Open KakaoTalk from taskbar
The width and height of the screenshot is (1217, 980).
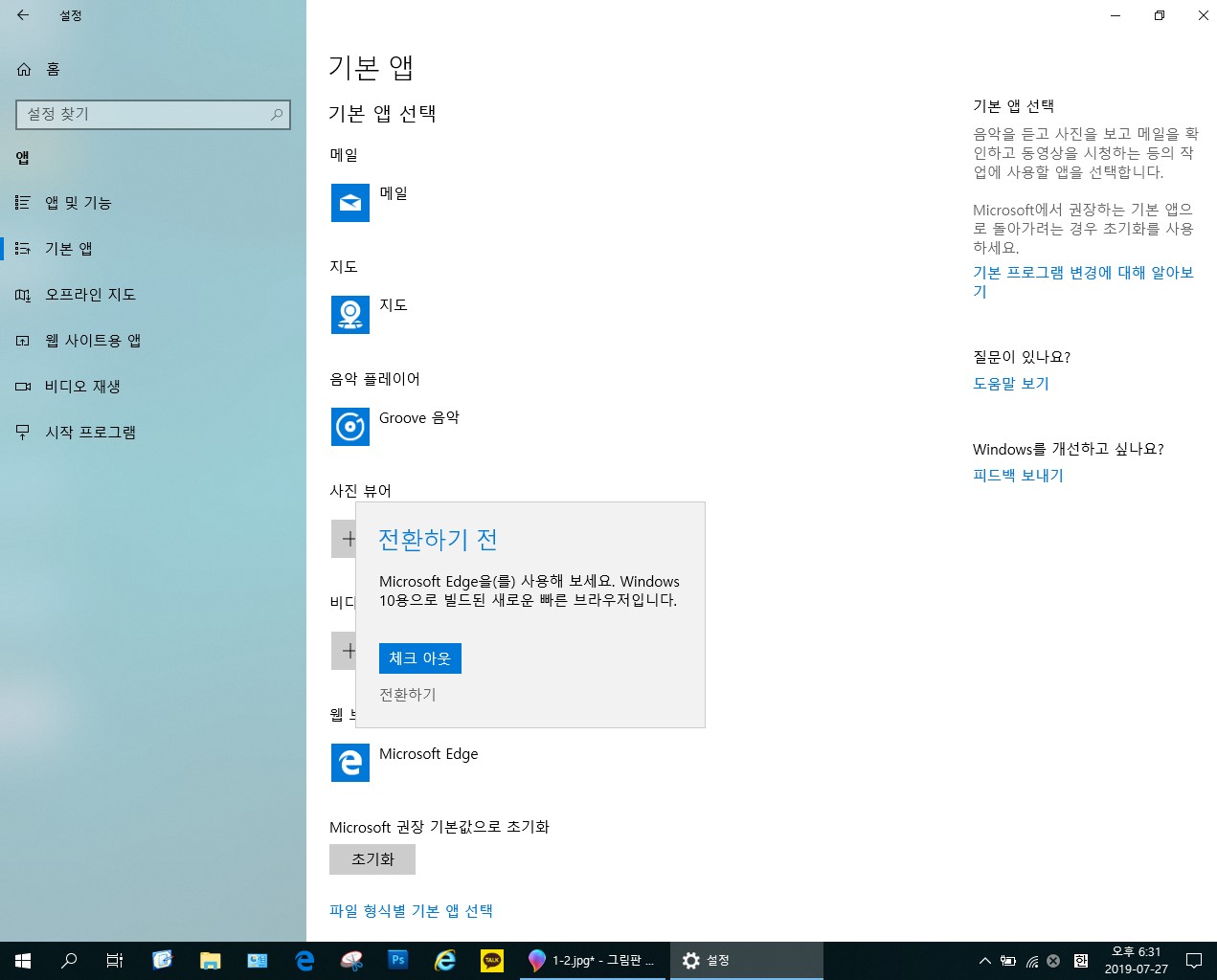click(x=492, y=961)
